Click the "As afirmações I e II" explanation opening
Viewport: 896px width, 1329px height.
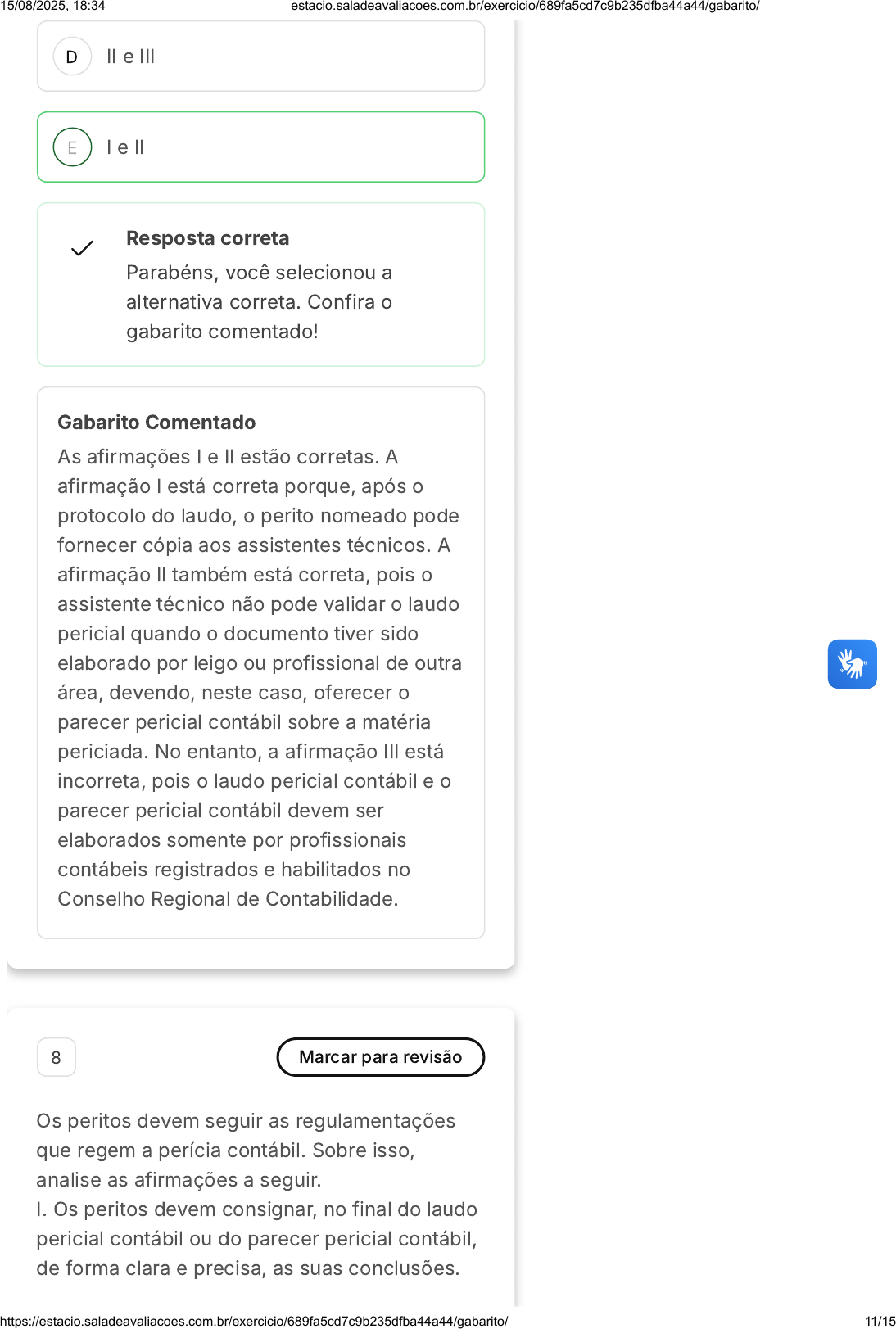(x=227, y=457)
